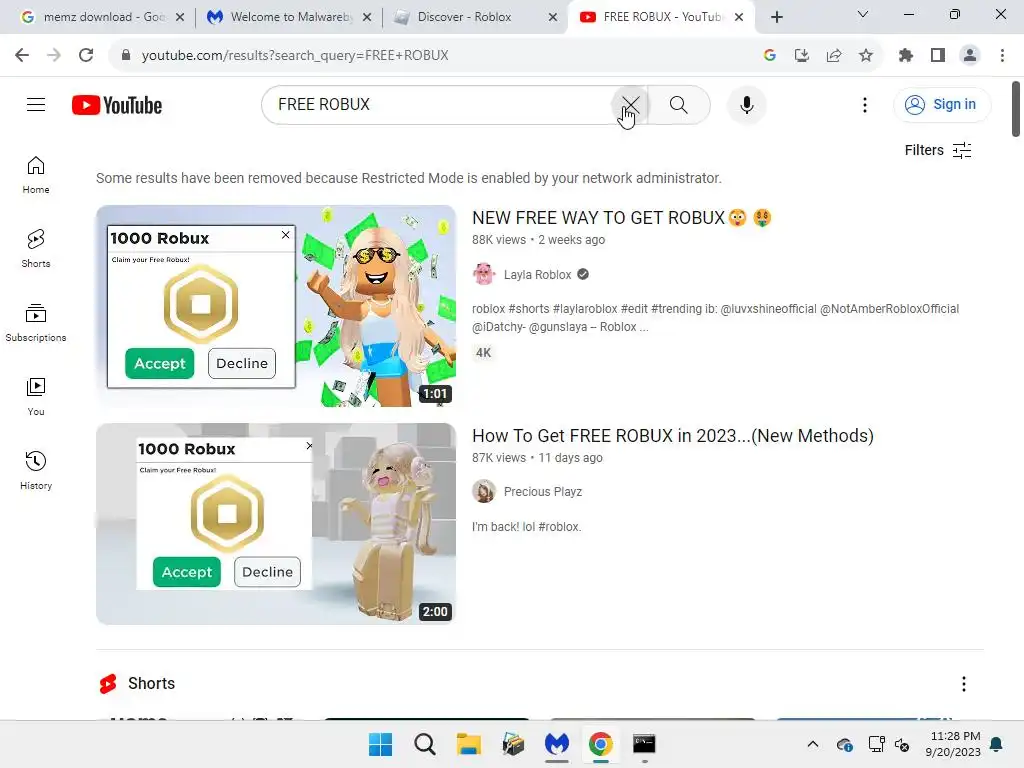Open the Filters options

pyautogui.click(x=938, y=150)
